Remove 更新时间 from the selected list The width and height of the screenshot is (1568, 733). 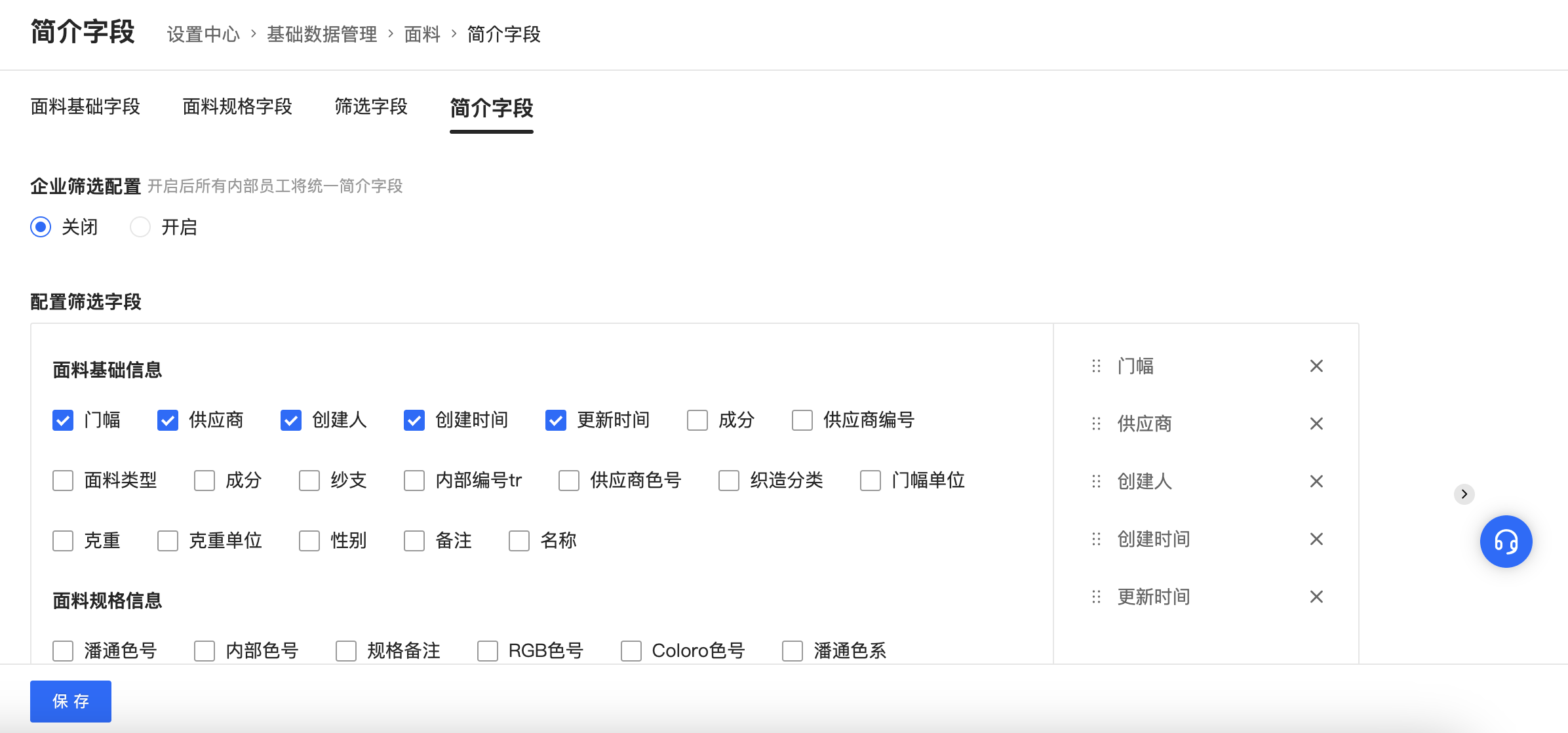[1316, 597]
